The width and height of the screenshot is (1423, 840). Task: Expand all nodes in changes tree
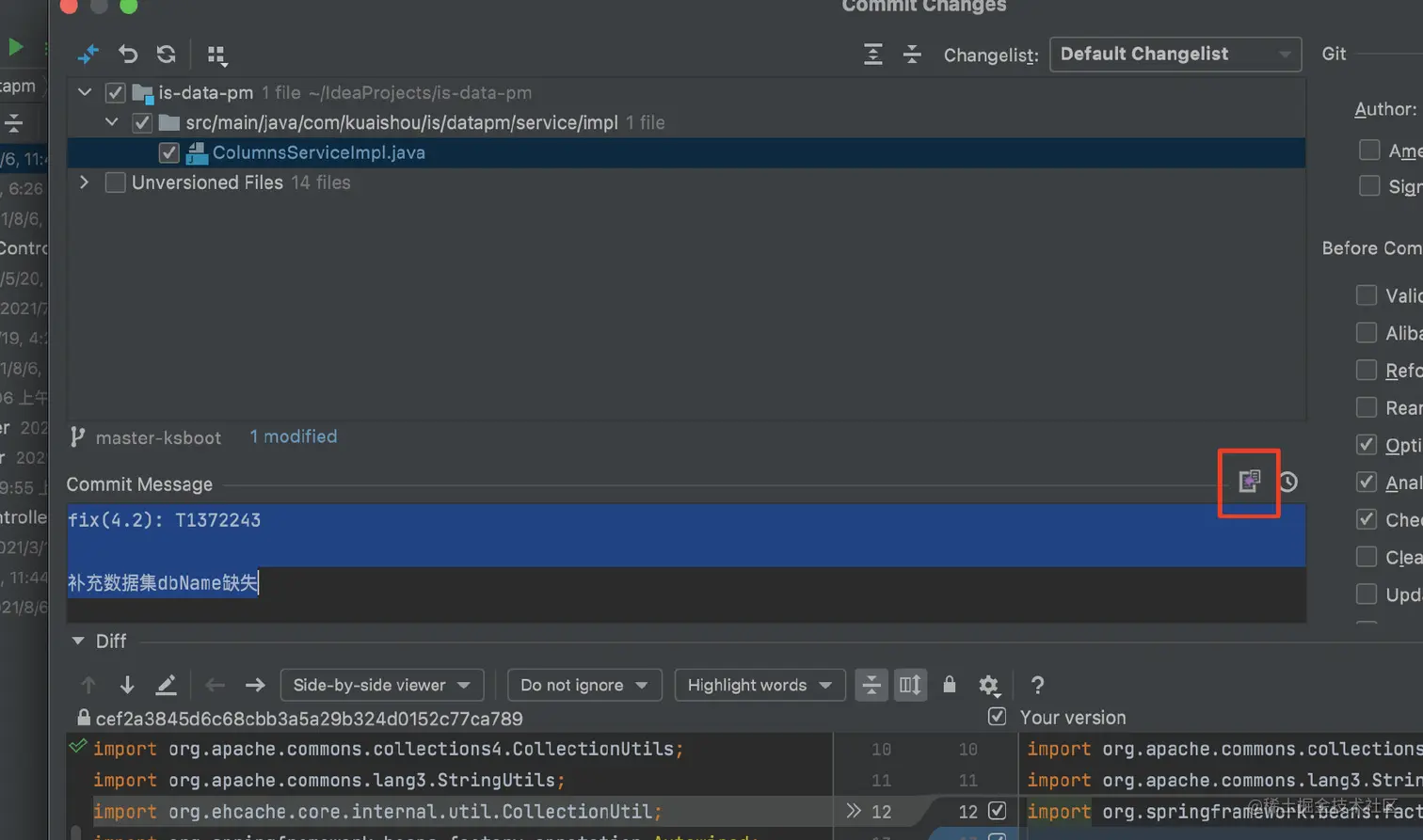pos(873,55)
